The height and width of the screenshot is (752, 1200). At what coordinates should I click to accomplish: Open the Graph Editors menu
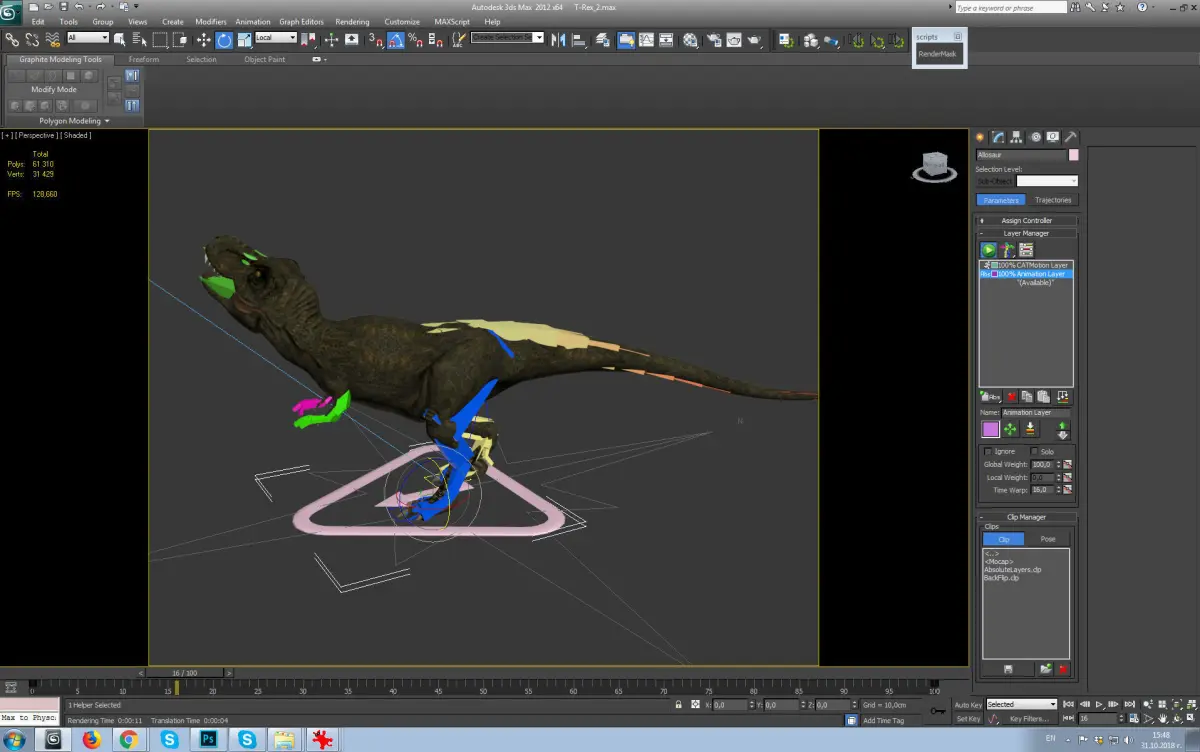(x=301, y=21)
